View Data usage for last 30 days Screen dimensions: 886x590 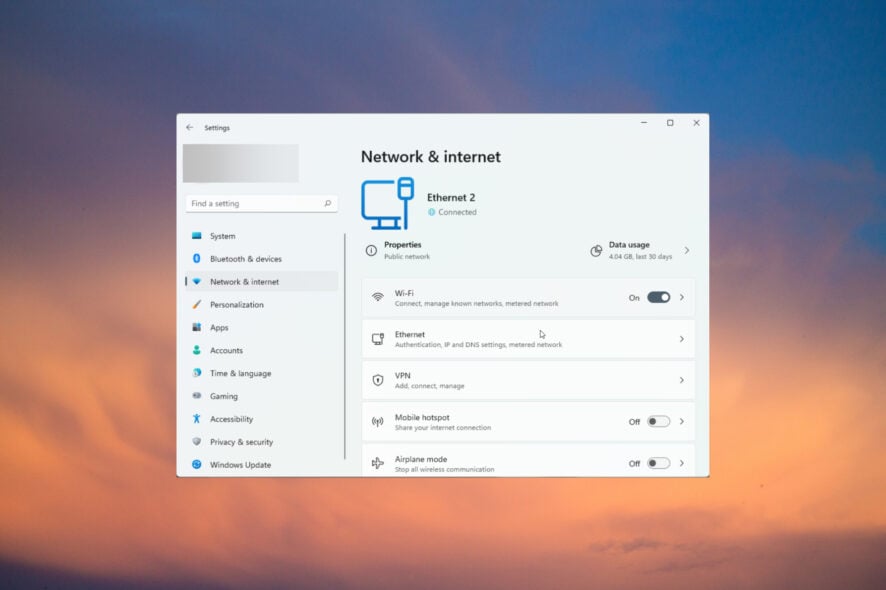[x=640, y=250]
